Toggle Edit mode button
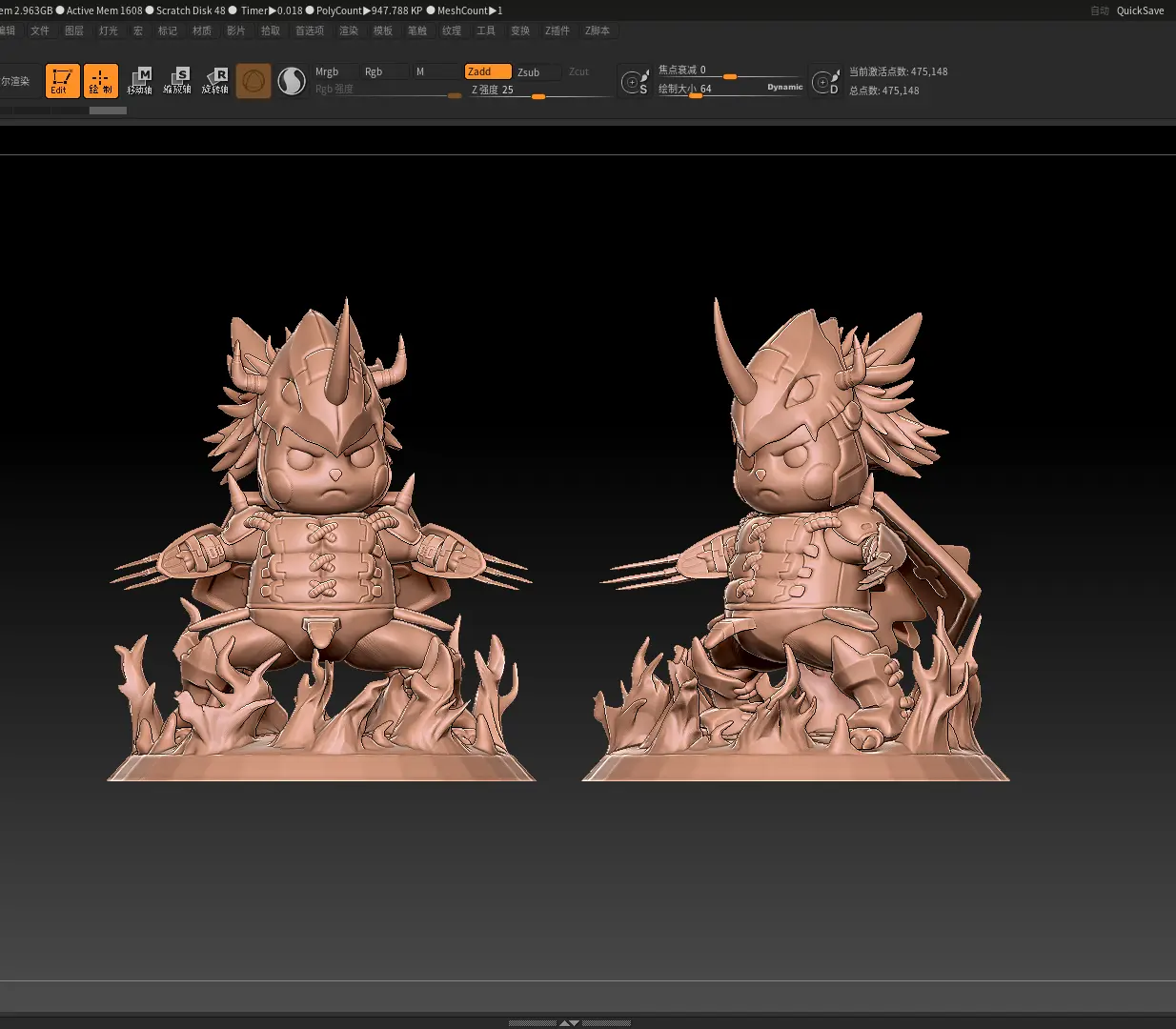 63,81
